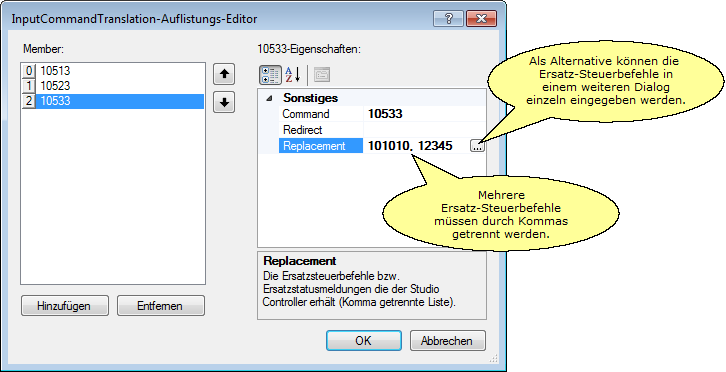Screen dimensions: 726x372
Task: Click the Sonstiges category header
Action: 311,98
